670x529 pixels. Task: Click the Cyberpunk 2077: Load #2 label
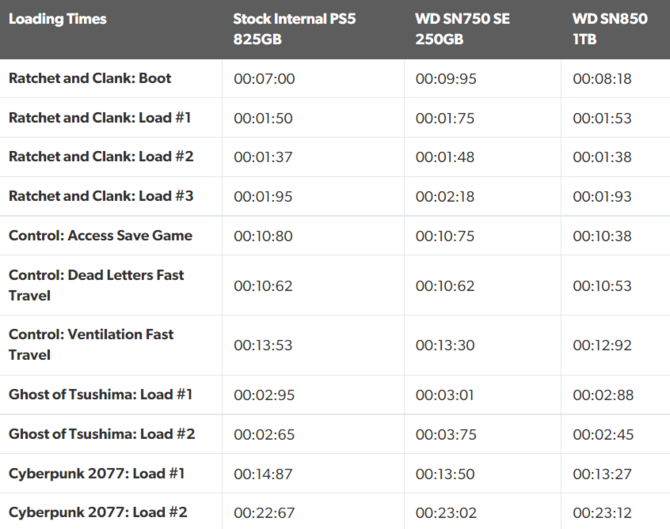[98, 512]
